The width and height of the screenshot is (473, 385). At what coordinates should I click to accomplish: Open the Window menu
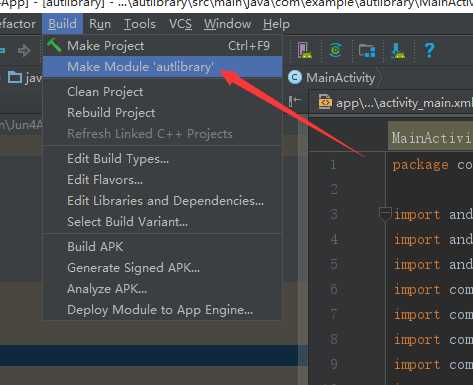tap(228, 24)
